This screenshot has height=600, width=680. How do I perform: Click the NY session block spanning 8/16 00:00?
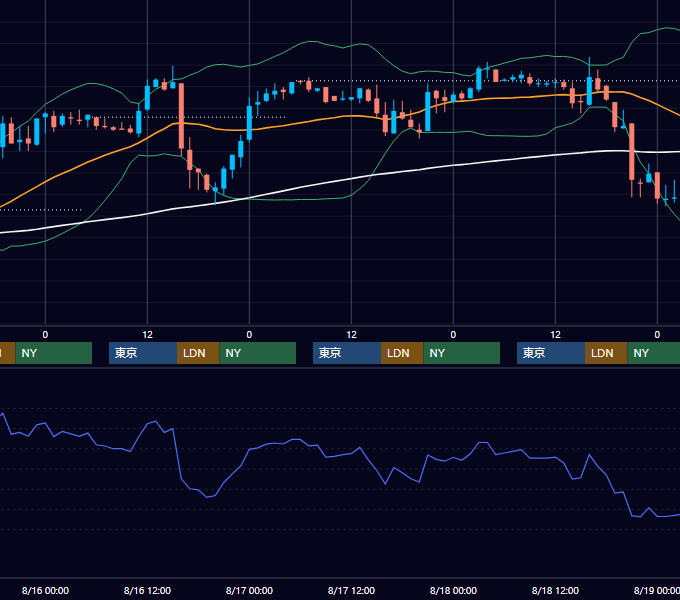54,353
